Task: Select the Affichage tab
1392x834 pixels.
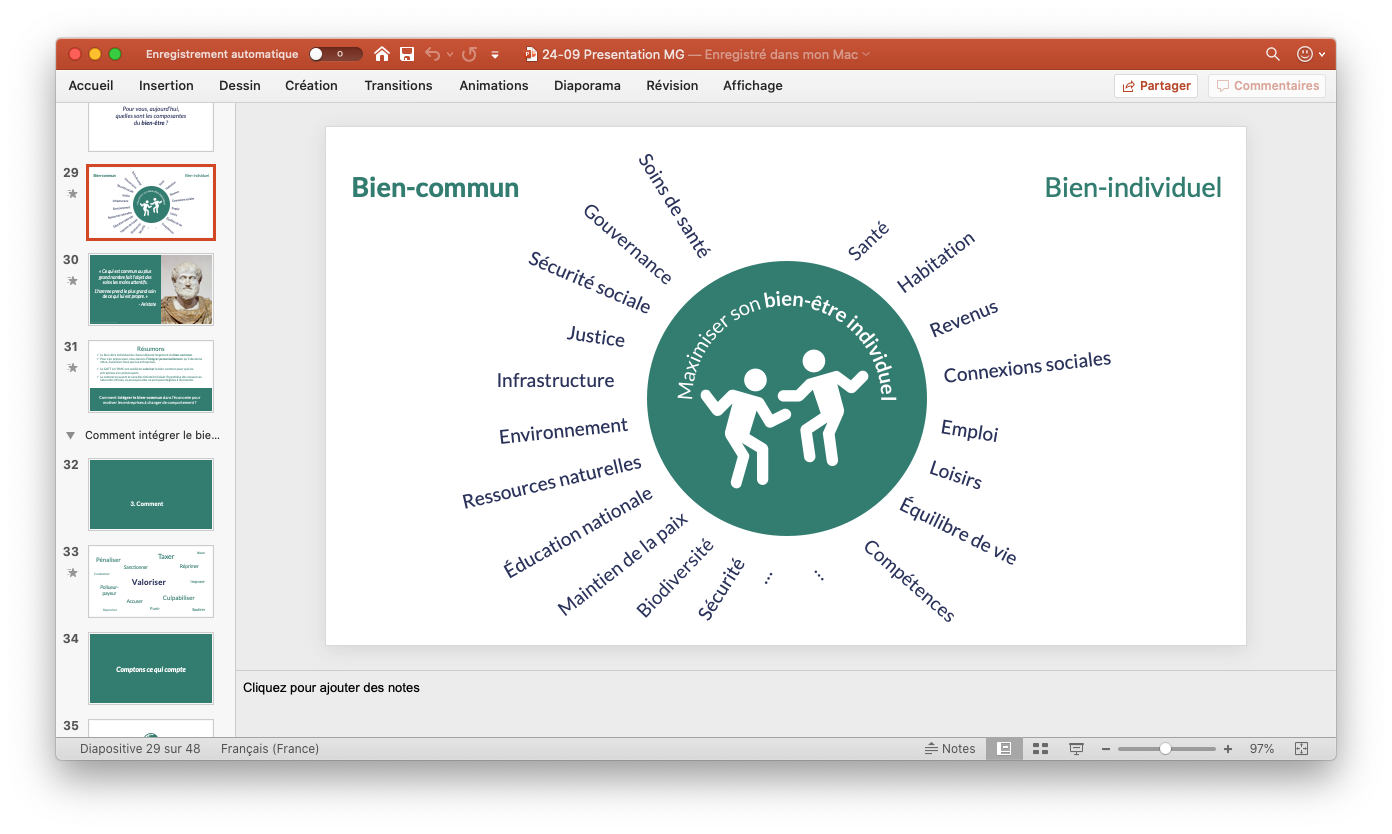Action: click(753, 86)
